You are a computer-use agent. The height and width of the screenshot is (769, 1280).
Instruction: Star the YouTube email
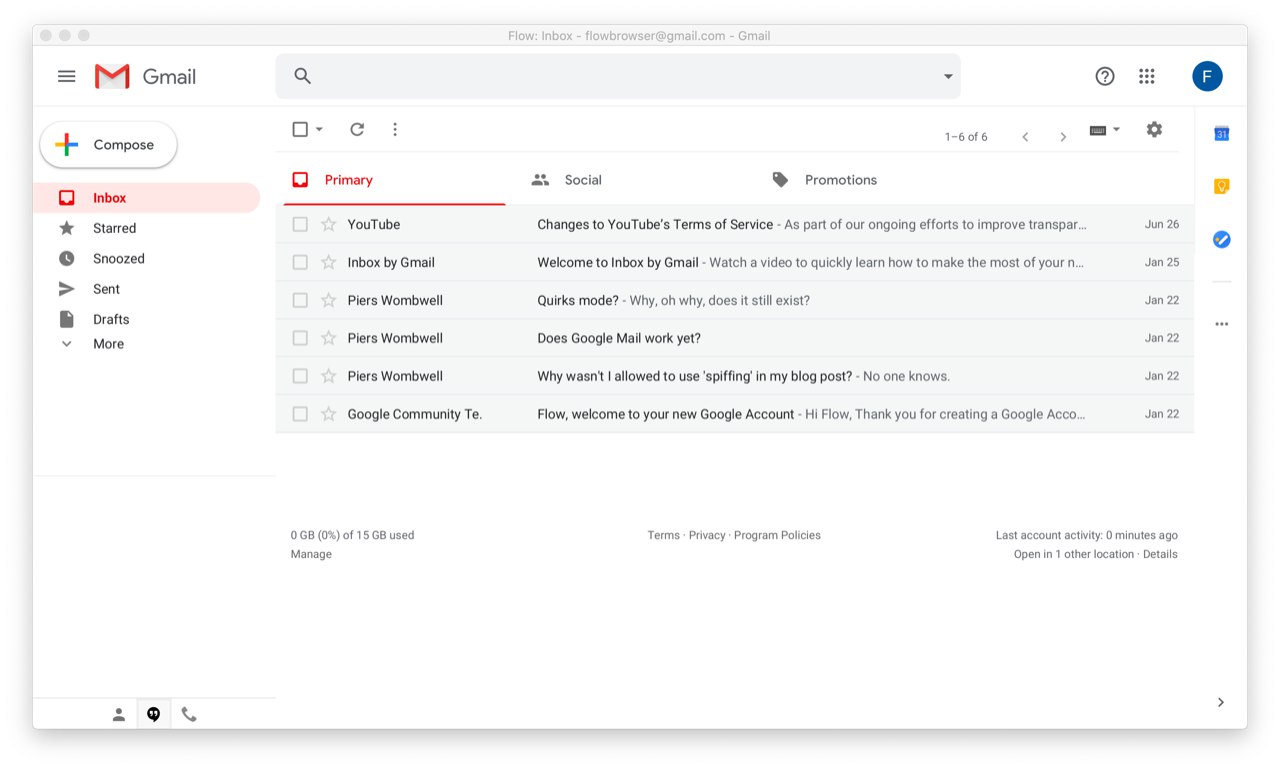328,224
